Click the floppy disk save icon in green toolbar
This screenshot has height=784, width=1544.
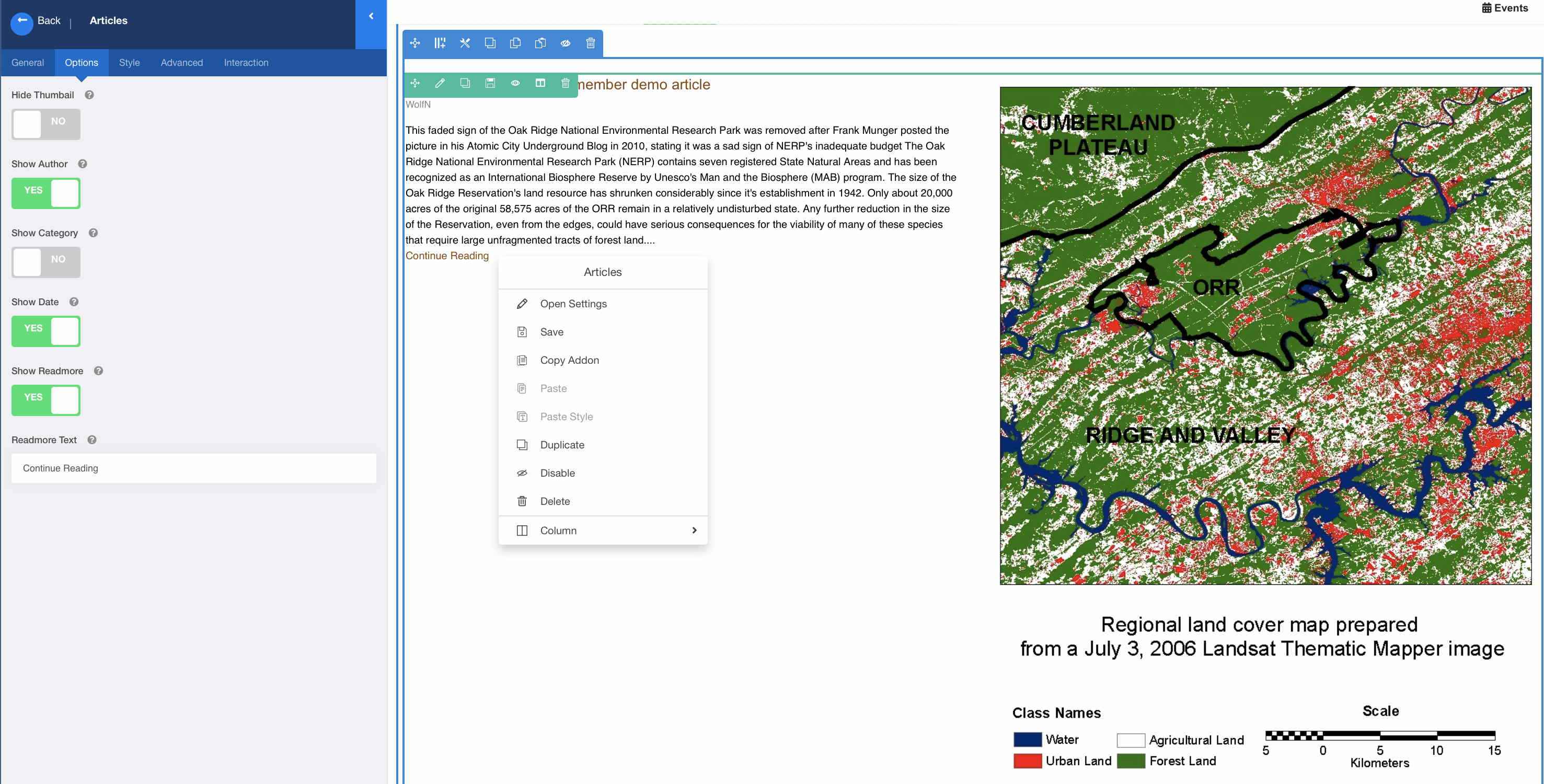490,83
